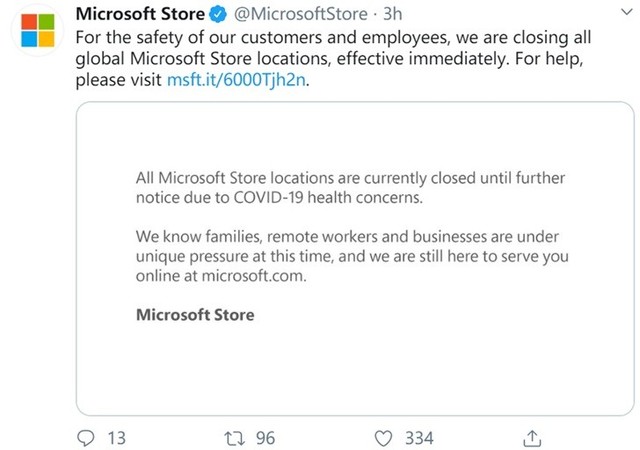Open the attached closure notice image card
The height and width of the screenshot is (450, 640).
[355, 258]
